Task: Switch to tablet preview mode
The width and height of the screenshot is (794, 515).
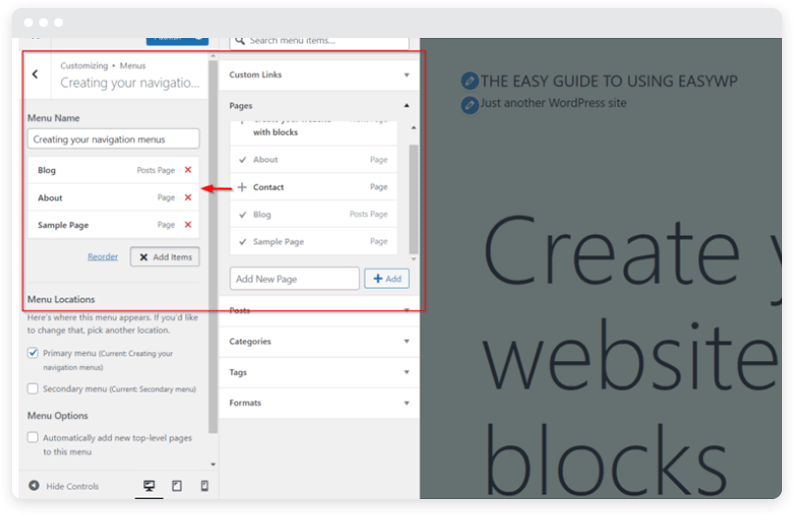Action: (177, 486)
